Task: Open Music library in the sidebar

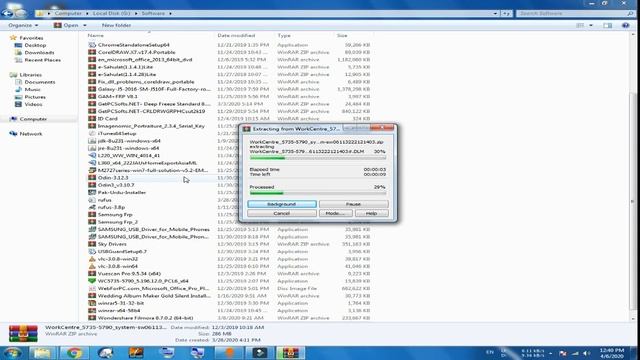Action: 32,89
